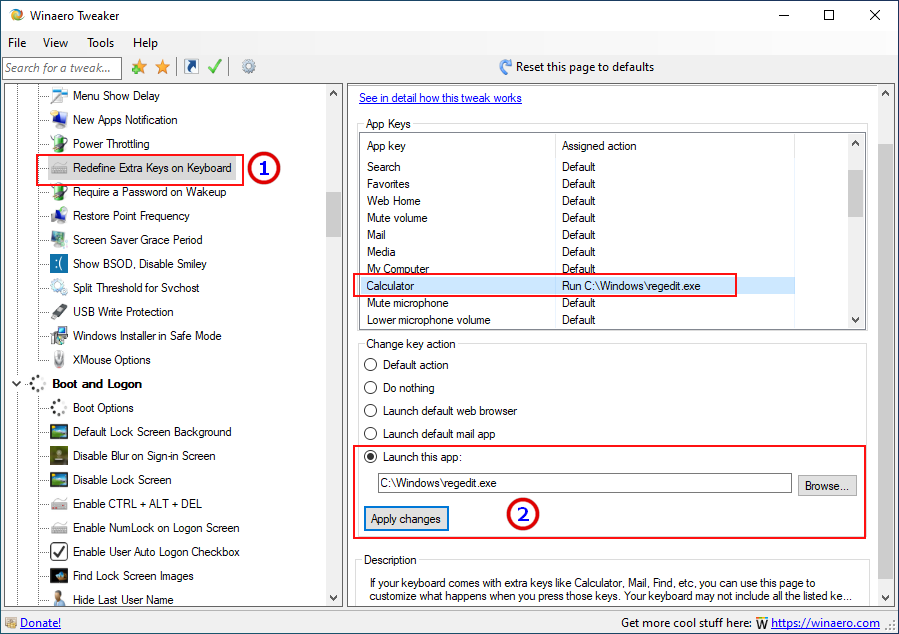Image resolution: width=899 pixels, height=634 pixels.
Task: Click the Power Throttling icon
Action: 58,144
